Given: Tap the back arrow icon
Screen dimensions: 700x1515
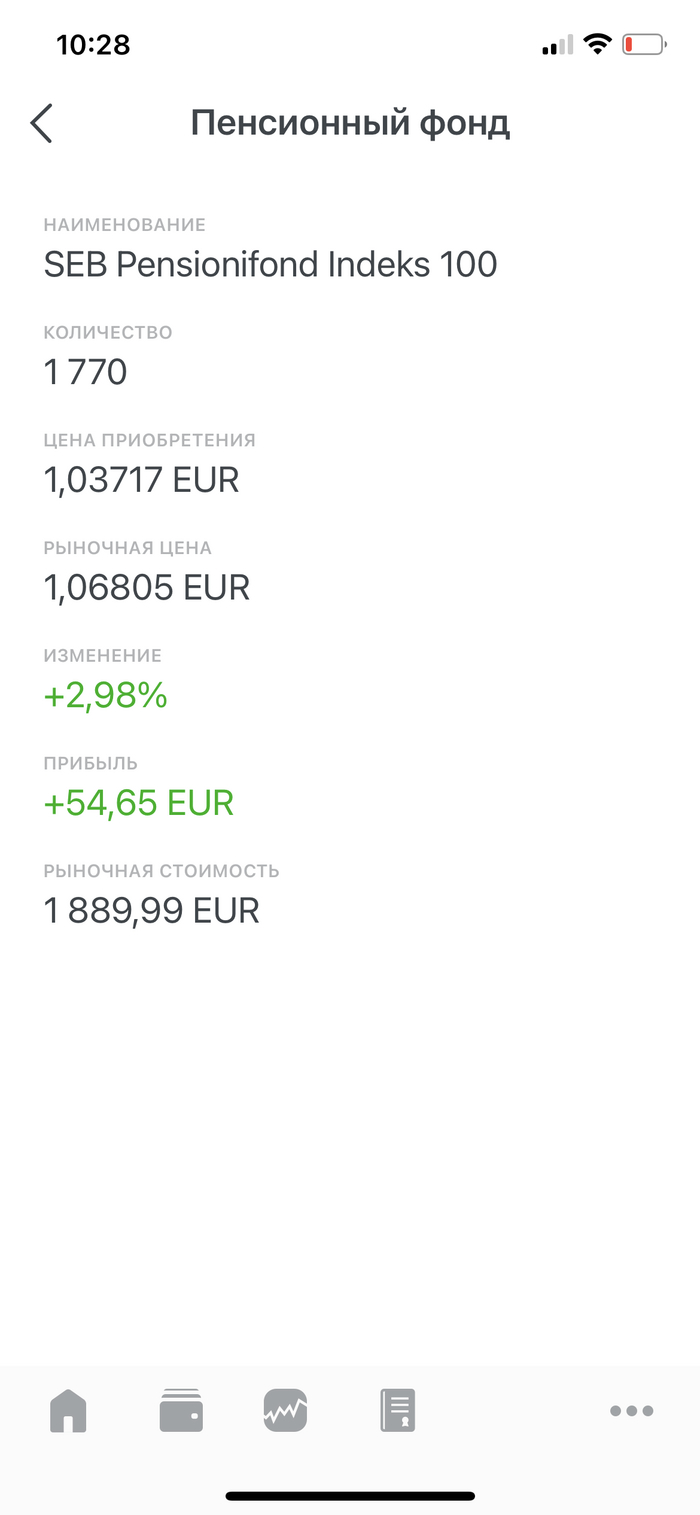Looking at the screenshot, I should point(41,123).
